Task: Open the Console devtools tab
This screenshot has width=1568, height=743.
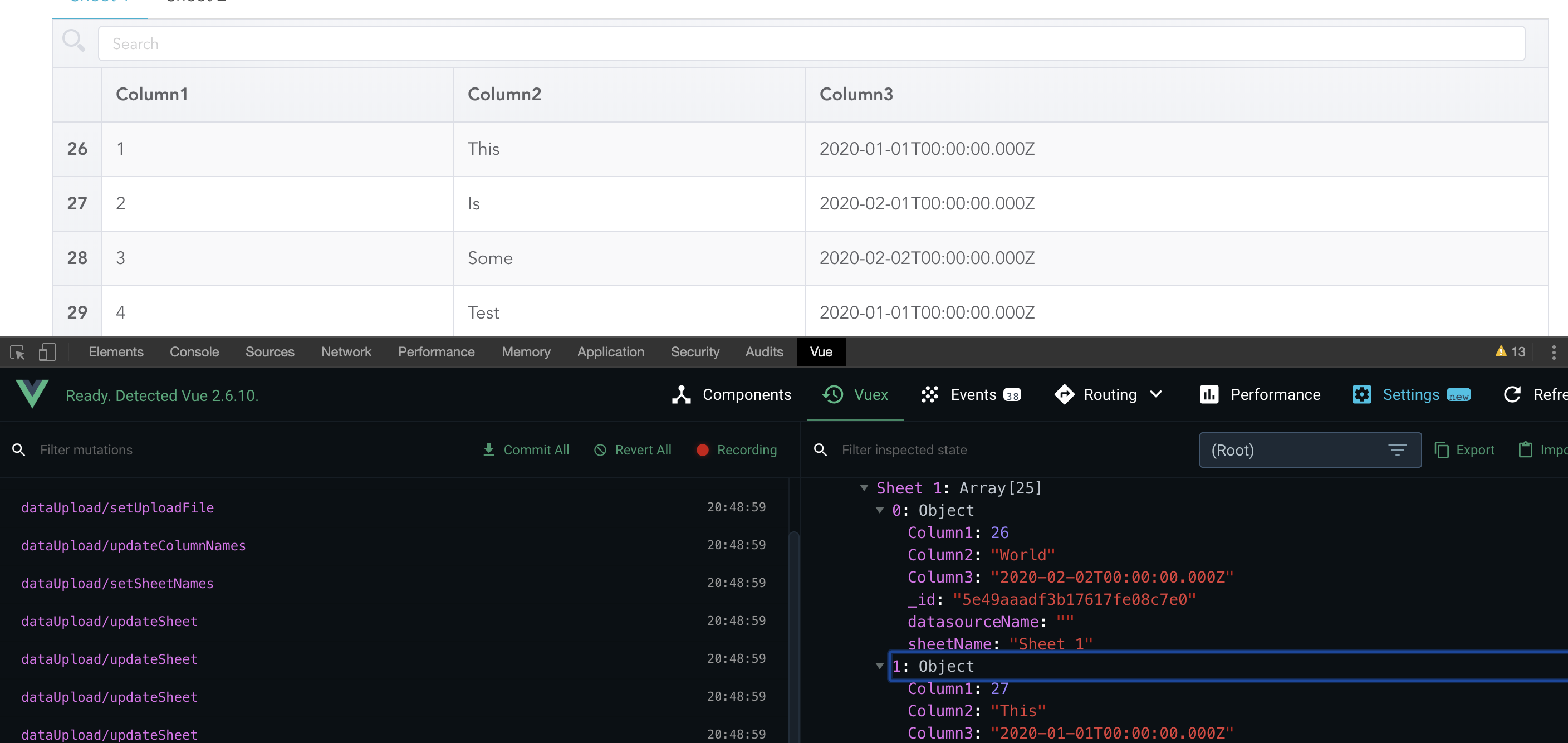Action: point(194,352)
